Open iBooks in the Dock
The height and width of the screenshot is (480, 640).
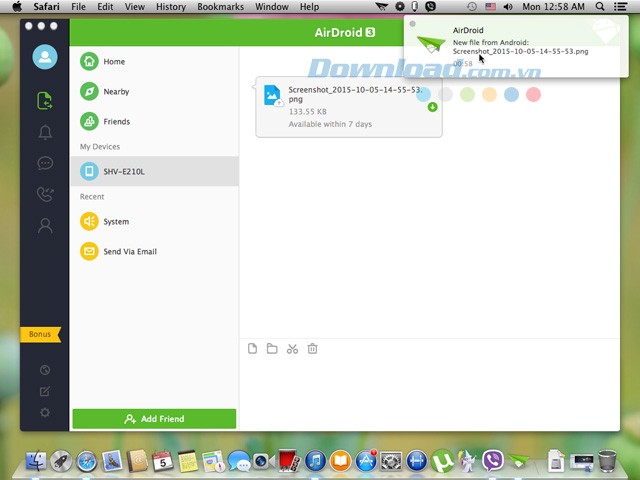[340, 461]
